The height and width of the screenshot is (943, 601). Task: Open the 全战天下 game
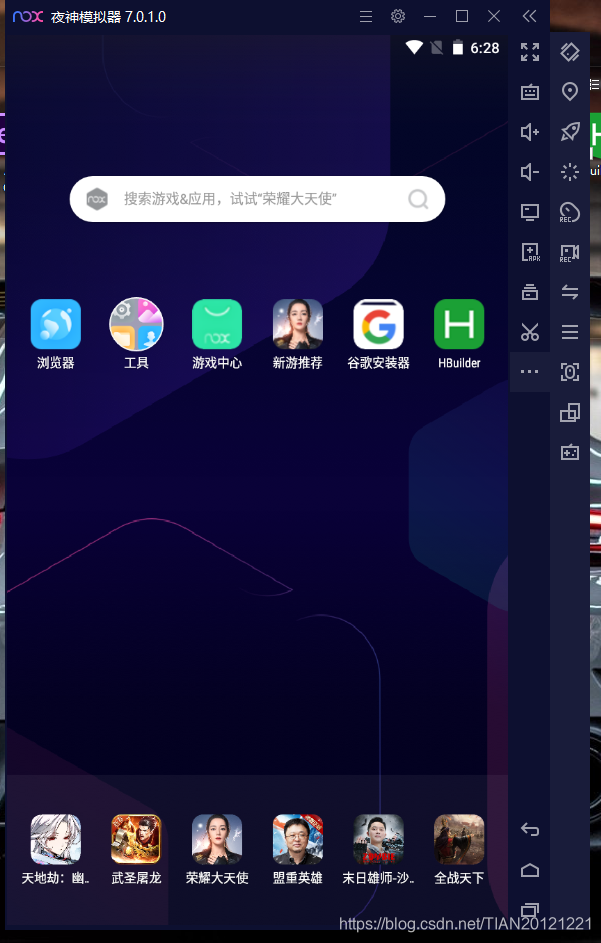tap(459, 839)
